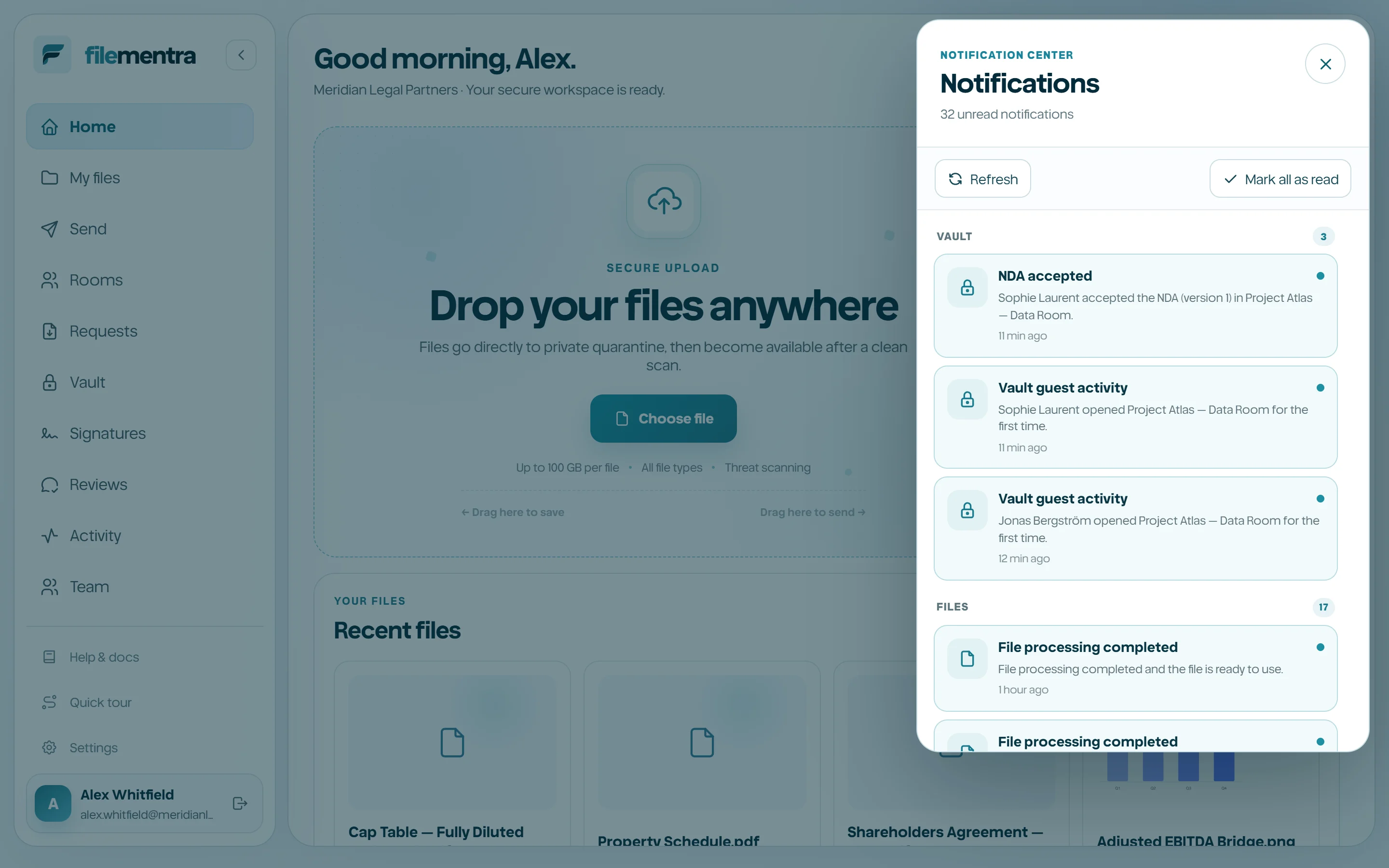
Task: Click the FILES section count badge
Action: 1323,608
